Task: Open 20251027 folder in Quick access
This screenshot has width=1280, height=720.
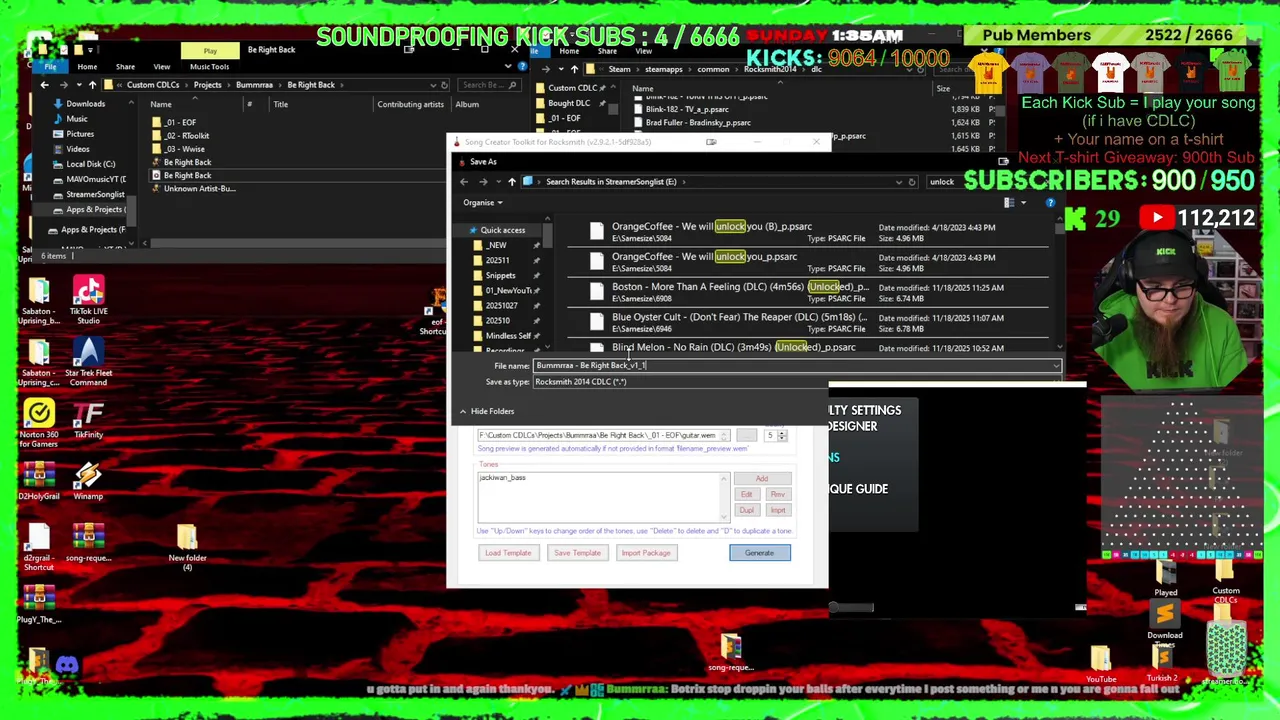Action: tap(501, 305)
